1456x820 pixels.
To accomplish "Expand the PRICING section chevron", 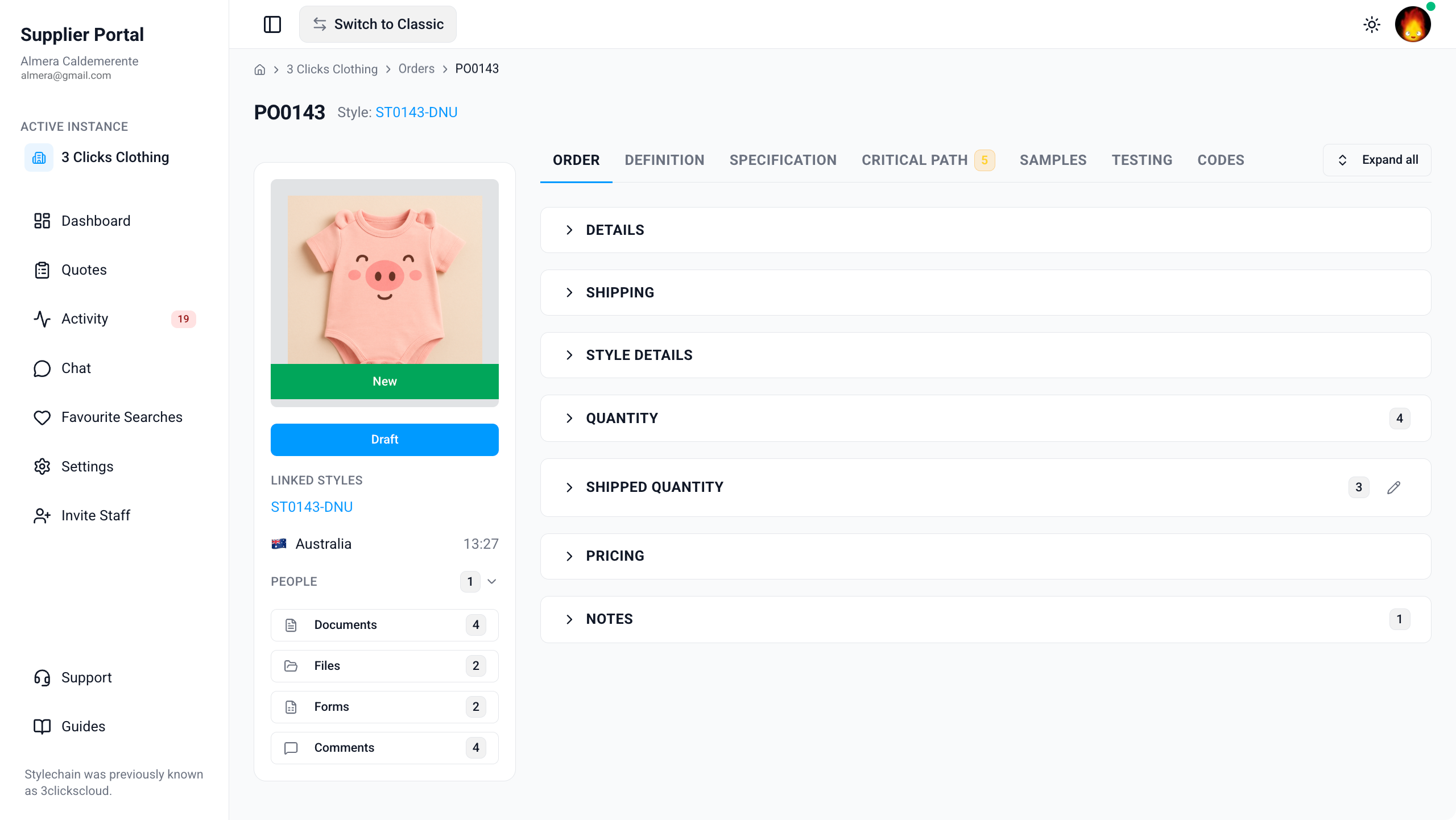I will [x=569, y=556].
